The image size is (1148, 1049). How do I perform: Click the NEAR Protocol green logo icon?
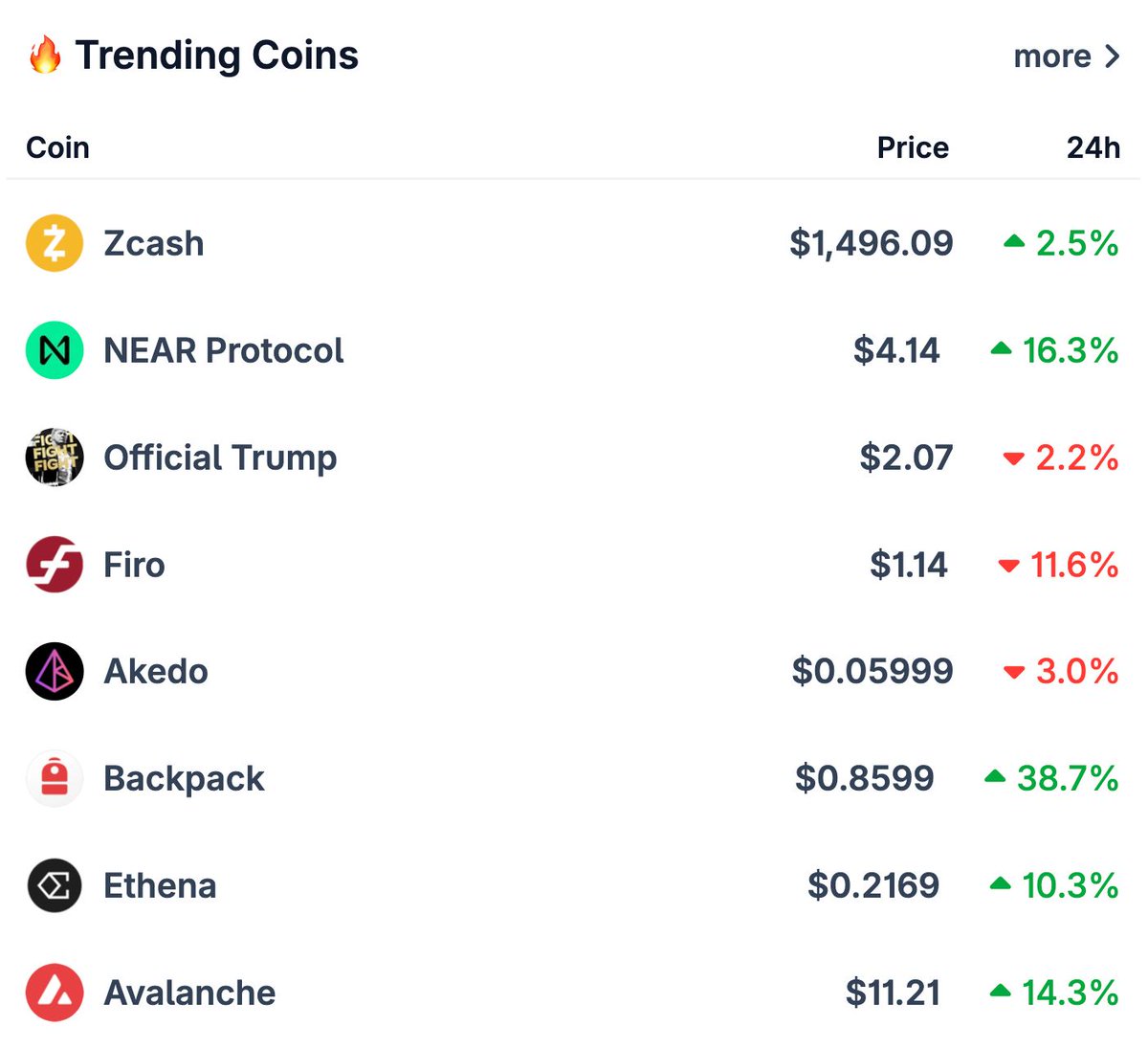(x=55, y=350)
